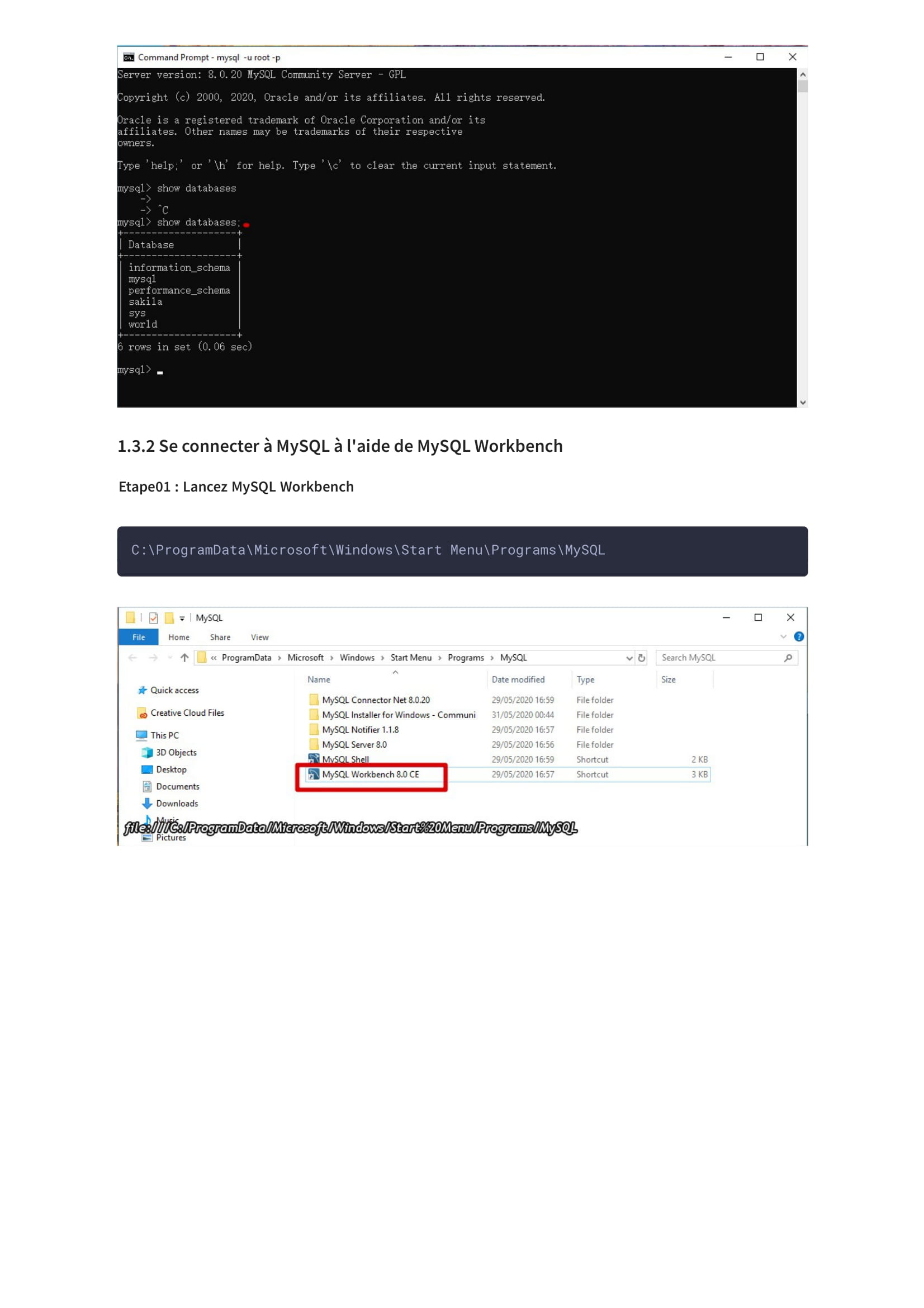Click the Command Prompt window title icon
Viewport: 924px width, 1308px height.
(129, 57)
